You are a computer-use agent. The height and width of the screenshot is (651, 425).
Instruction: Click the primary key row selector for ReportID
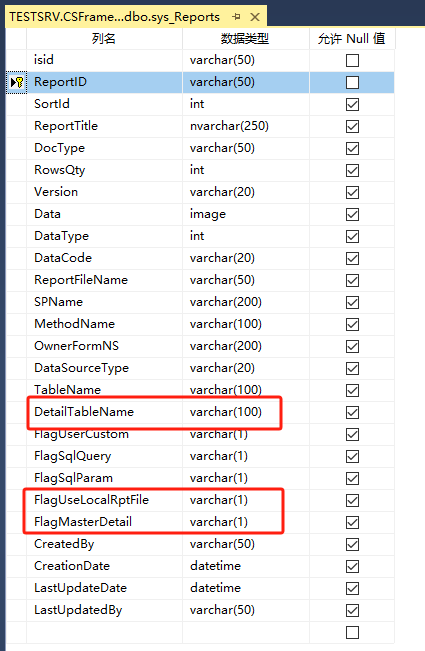tap(17, 82)
